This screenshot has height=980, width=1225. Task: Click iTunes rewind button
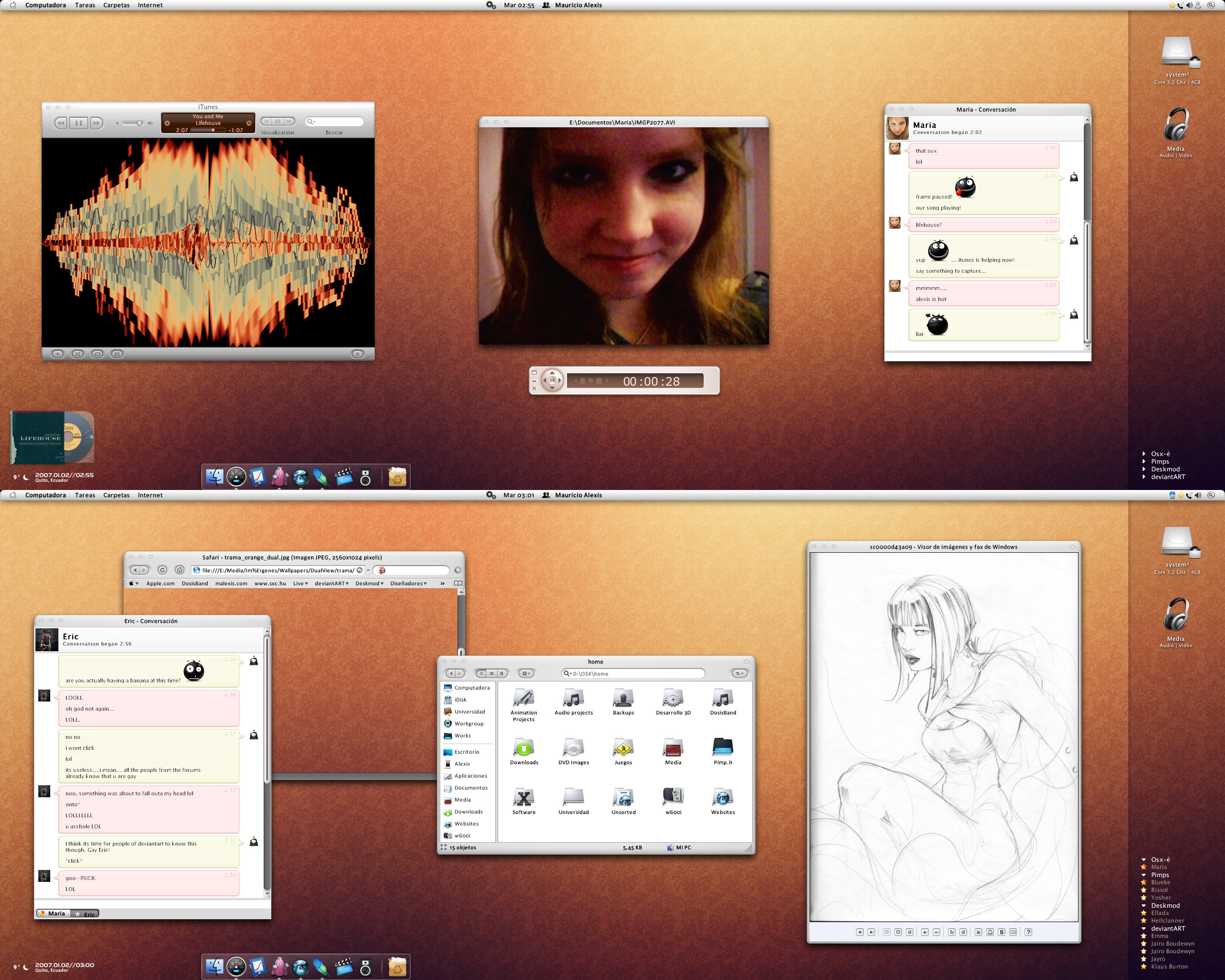pyautogui.click(x=61, y=123)
